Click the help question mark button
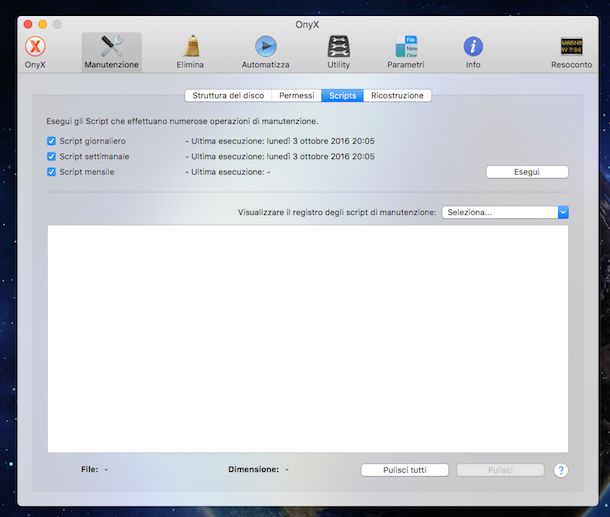The height and width of the screenshot is (517, 610). pyautogui.click(x=561, y=470)
